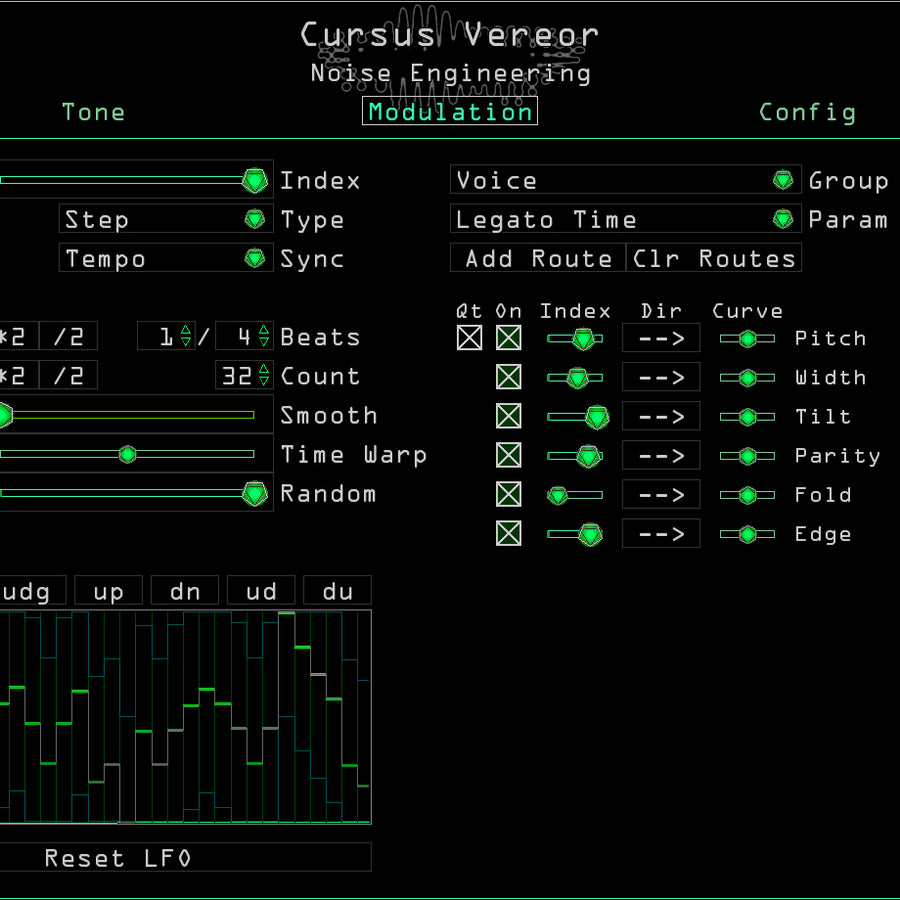Open the Tone tab

[x=93, y=112]
